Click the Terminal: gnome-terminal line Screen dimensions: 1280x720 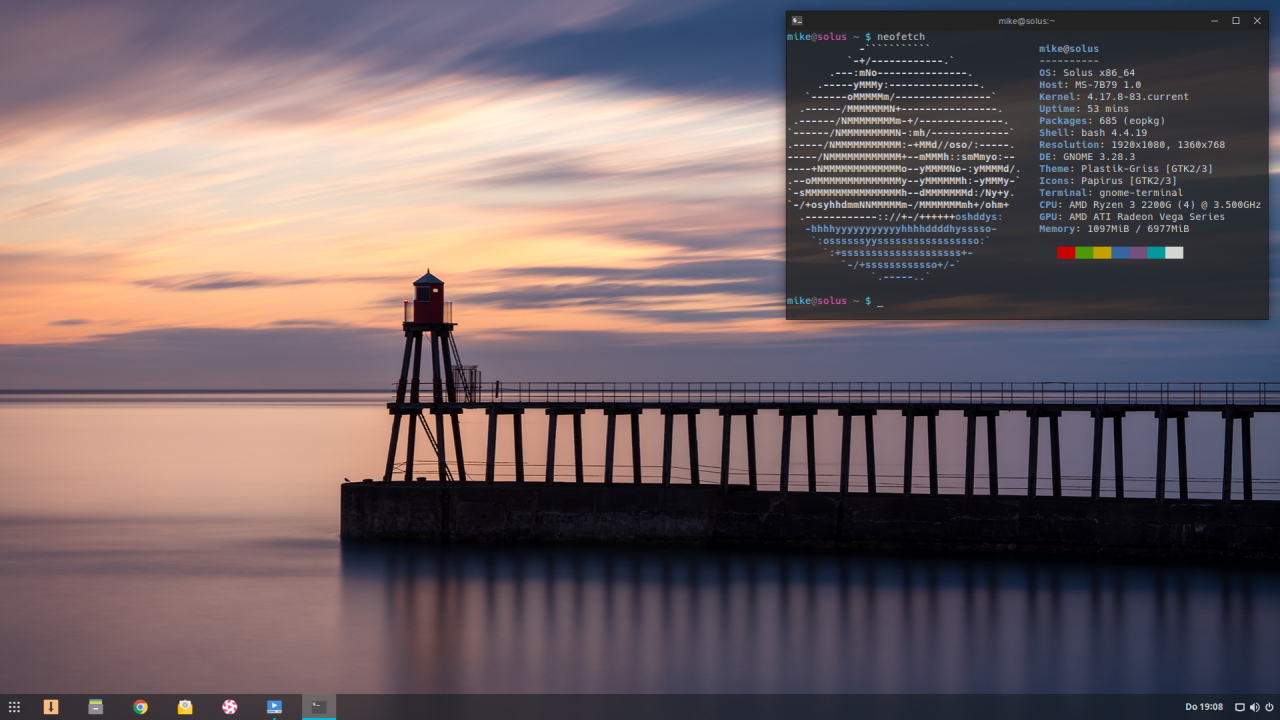(x=1111, y=193)
